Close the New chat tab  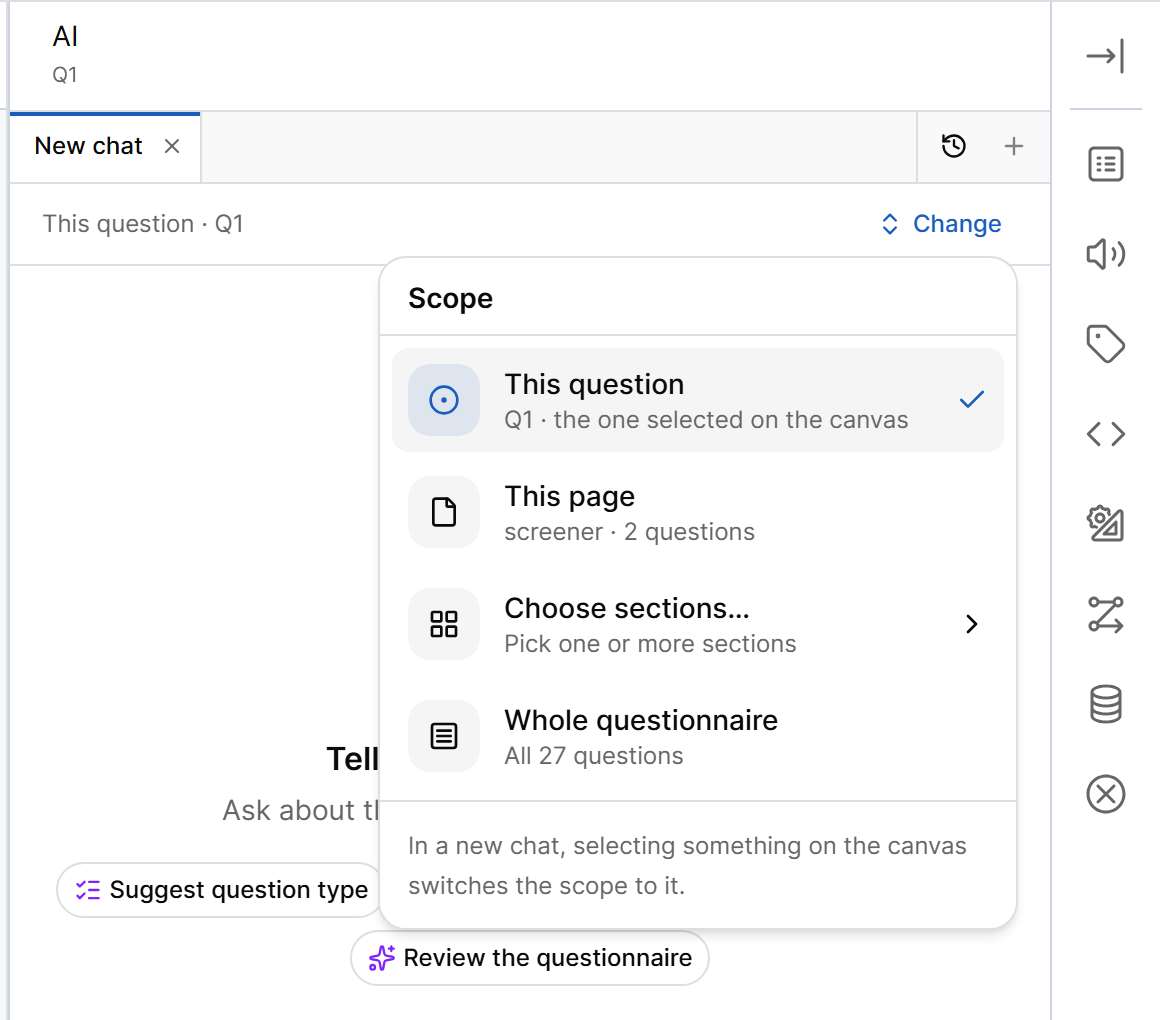pos(172,146)
